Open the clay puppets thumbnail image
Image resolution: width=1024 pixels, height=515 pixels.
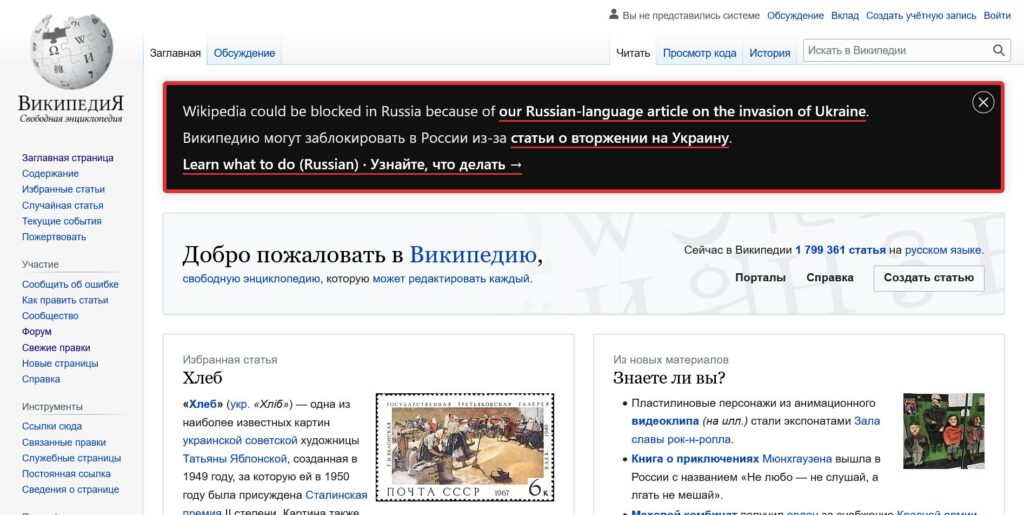[x=943, y=431]
